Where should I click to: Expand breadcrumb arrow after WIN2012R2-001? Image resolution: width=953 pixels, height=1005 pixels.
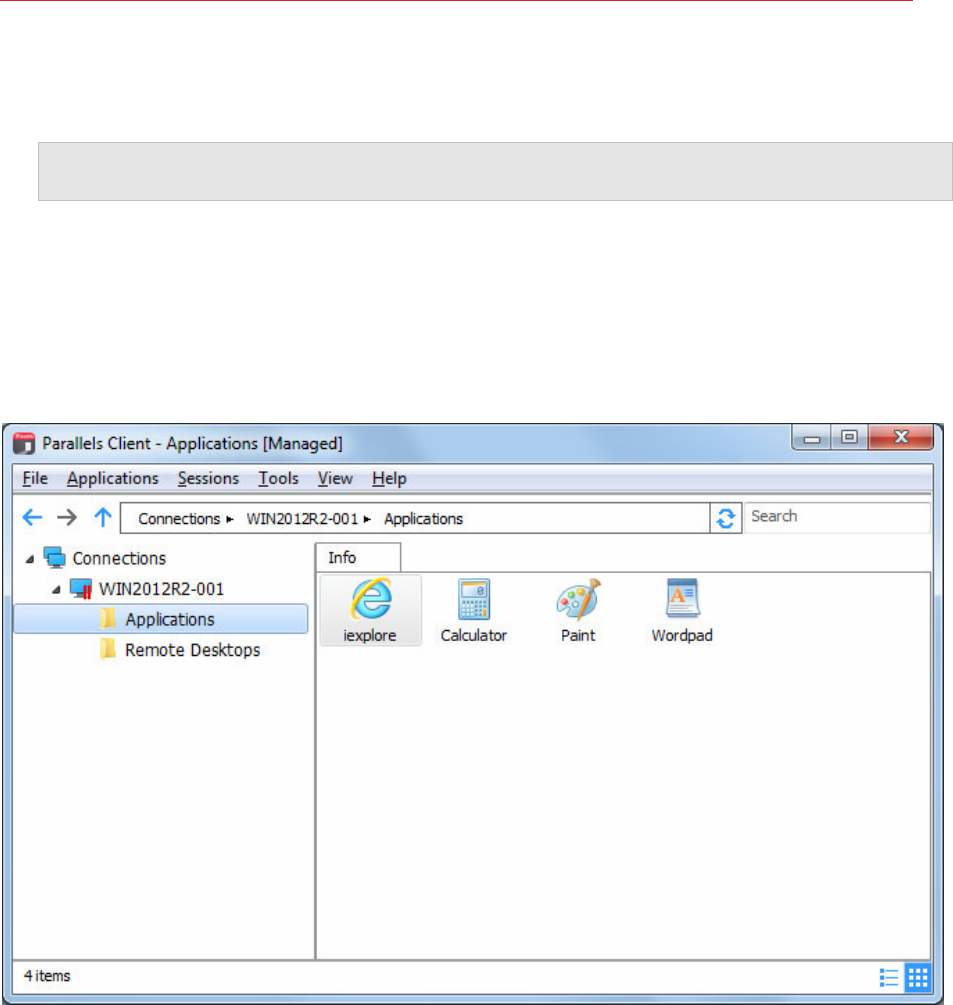(367, 519)
